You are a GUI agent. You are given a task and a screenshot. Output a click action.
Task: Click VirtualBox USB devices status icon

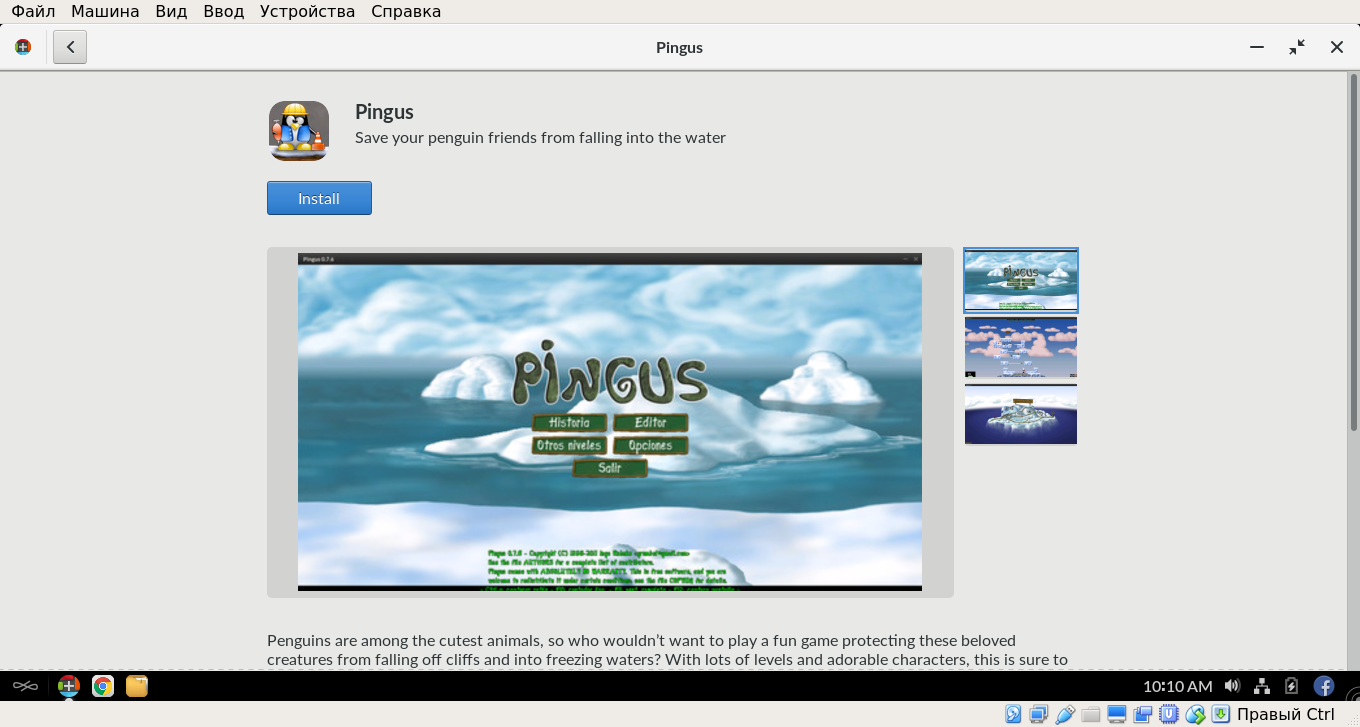pyautogui.click(x=1065, y=714)
